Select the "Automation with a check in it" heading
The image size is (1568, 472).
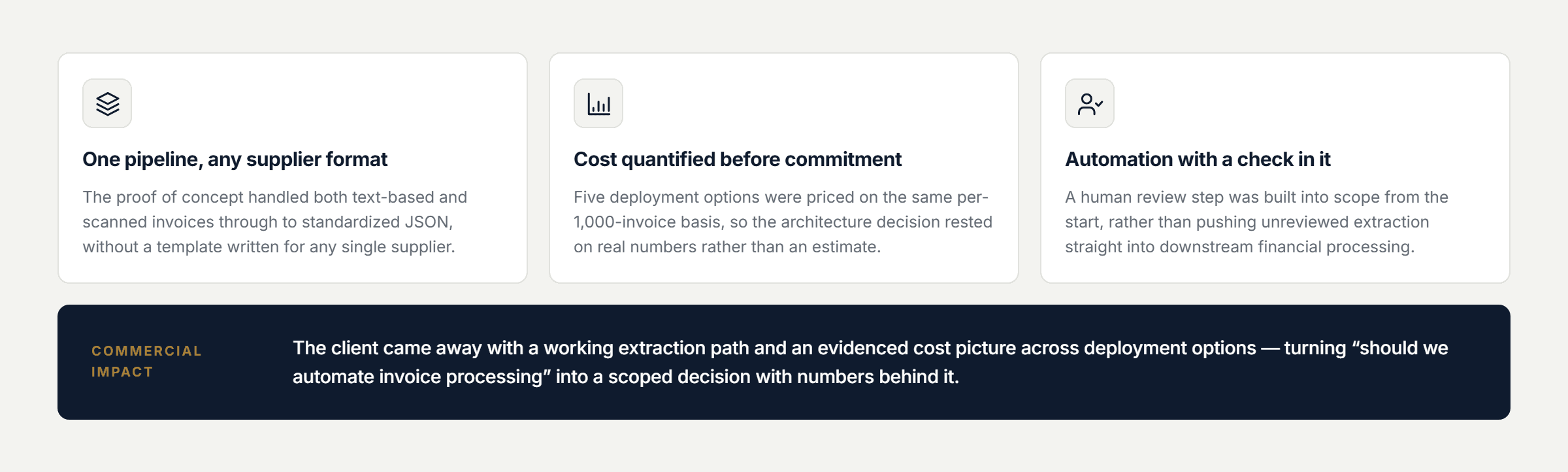(1198, 159)
